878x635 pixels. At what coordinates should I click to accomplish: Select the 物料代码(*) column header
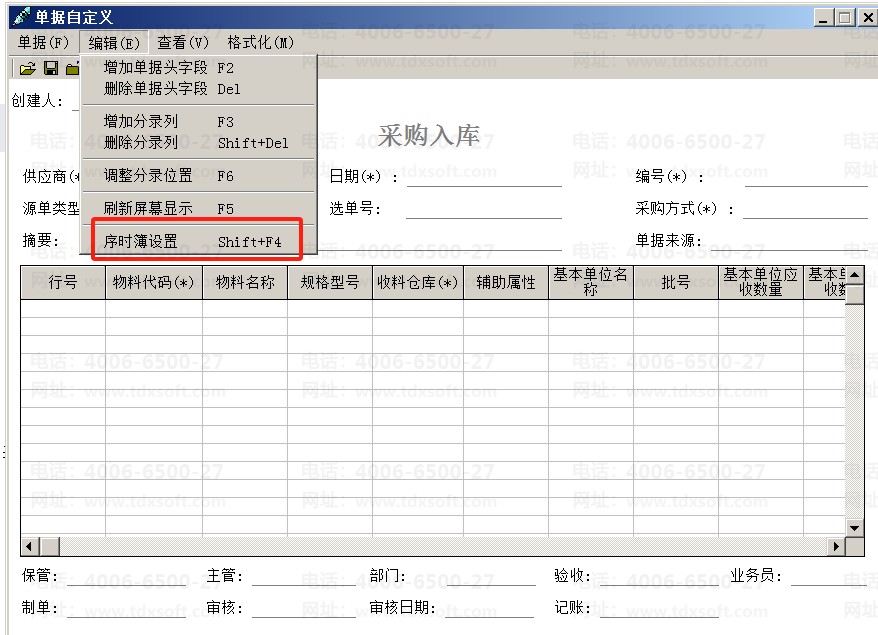(x=153, y=282)
